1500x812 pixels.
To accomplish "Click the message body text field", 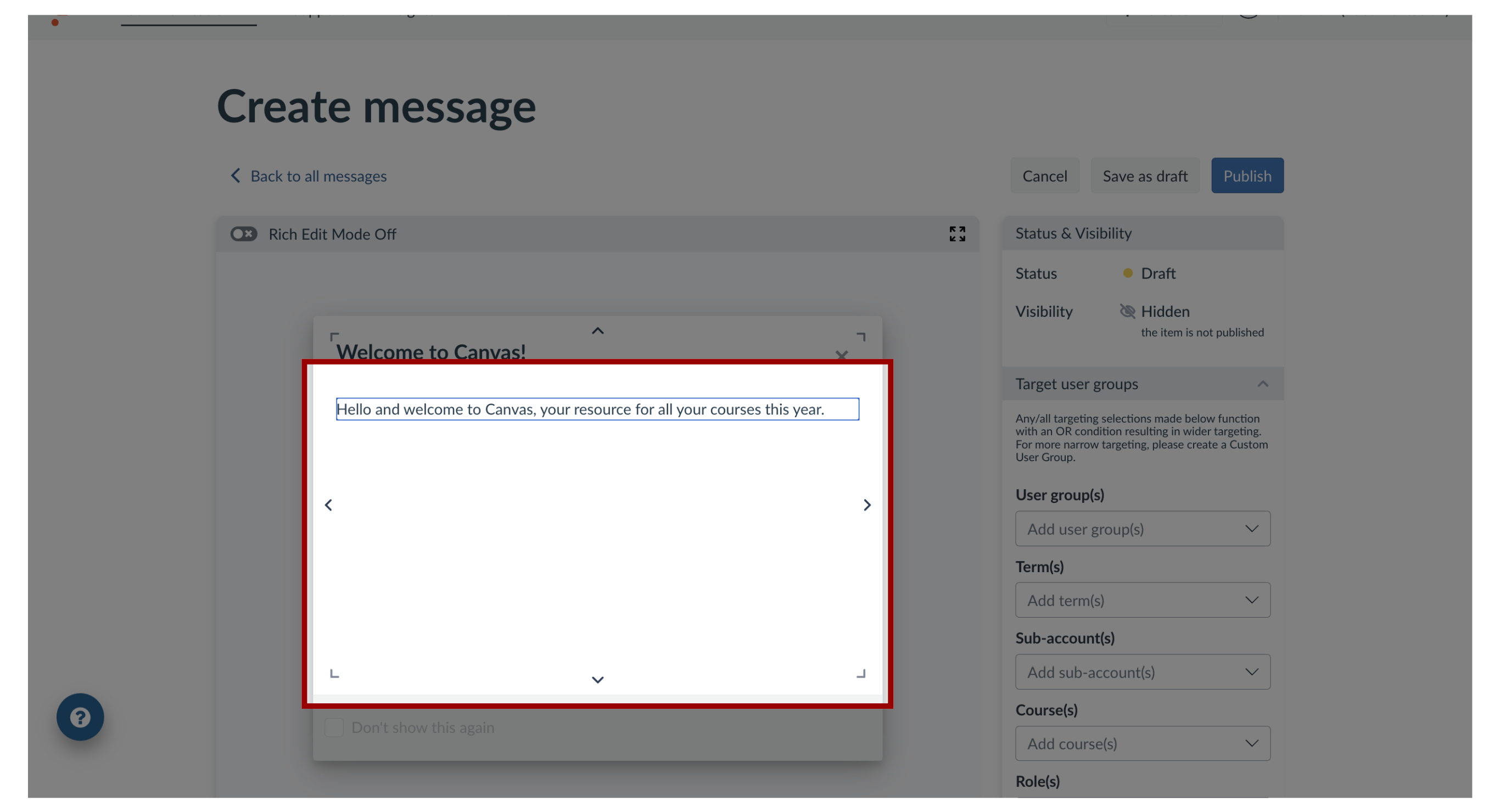I will 597,409.
